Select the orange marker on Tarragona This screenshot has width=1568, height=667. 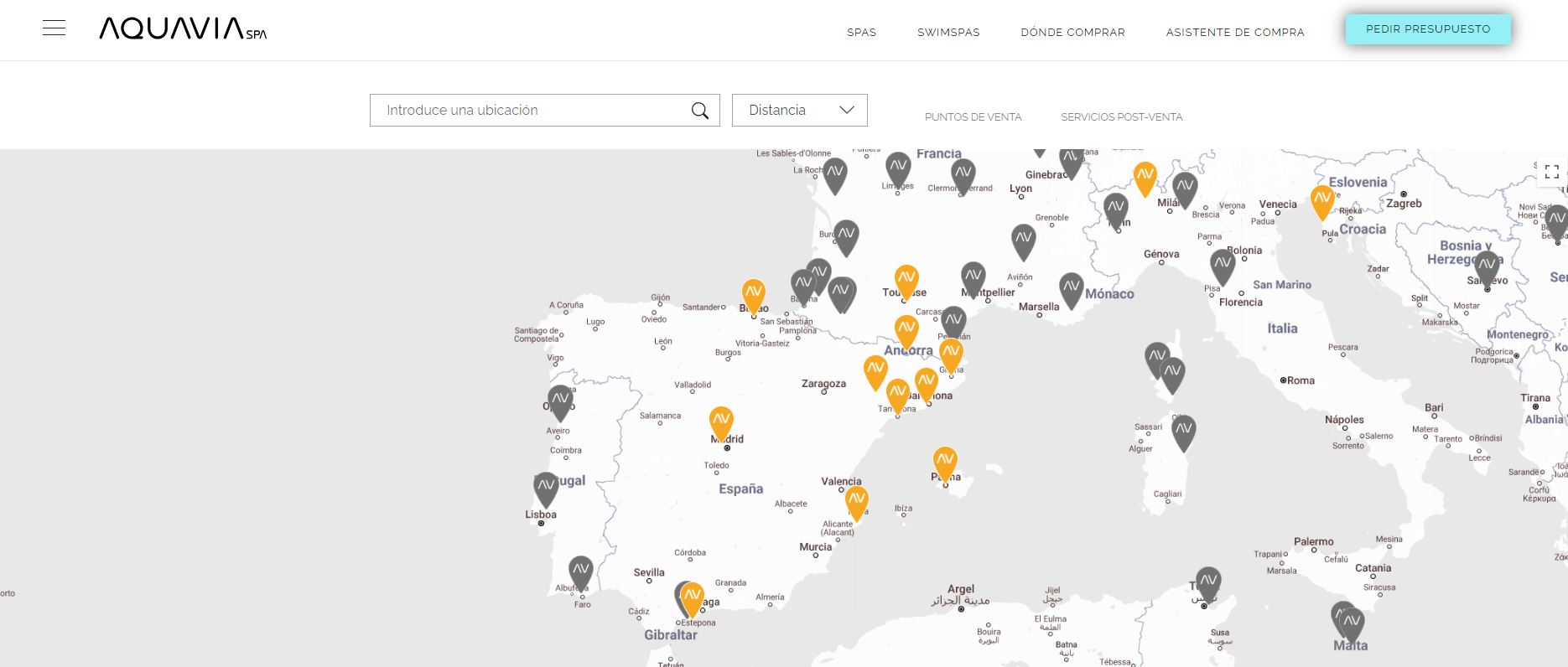[x=898, y=396]
